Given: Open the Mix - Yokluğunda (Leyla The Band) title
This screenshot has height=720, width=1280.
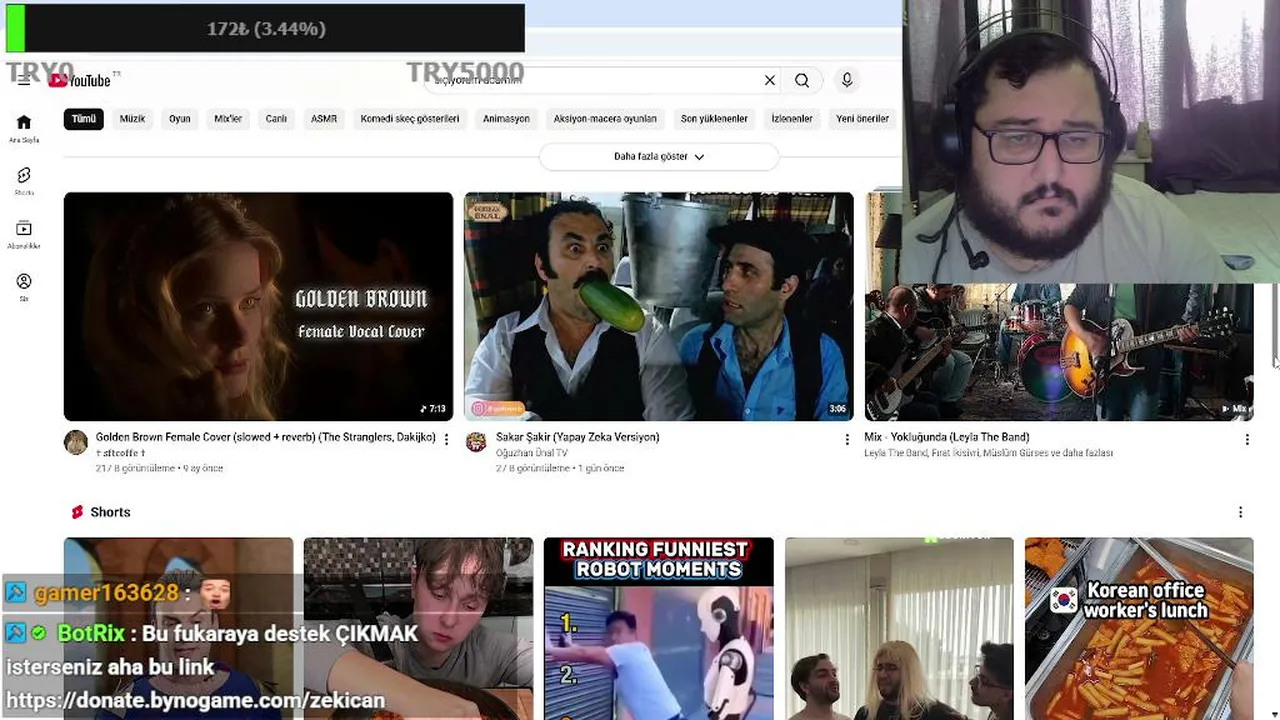Looking at the screenshot, I should pyautogui.click(x=947, y=437).
